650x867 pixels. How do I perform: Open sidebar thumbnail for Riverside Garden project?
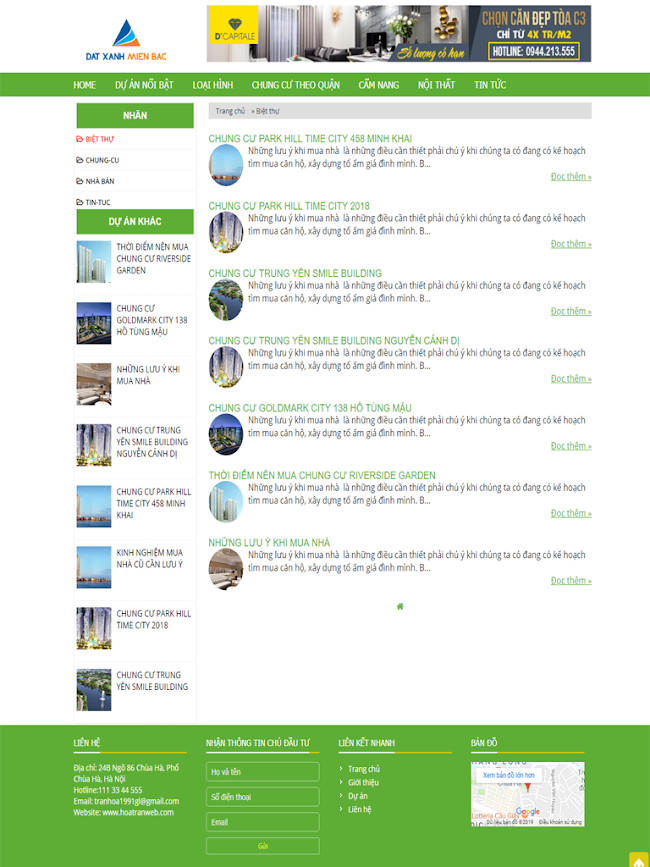(x=94, y=262)
